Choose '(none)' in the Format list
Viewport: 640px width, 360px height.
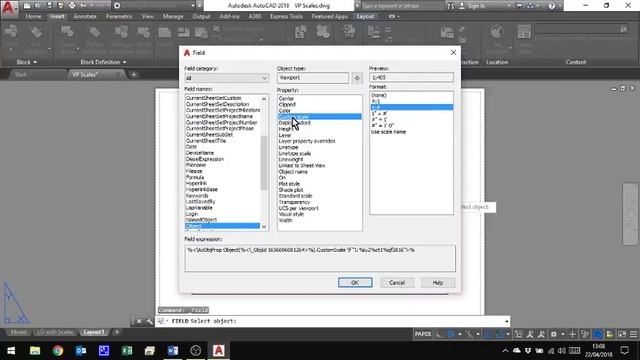click(x=379, y=95)
